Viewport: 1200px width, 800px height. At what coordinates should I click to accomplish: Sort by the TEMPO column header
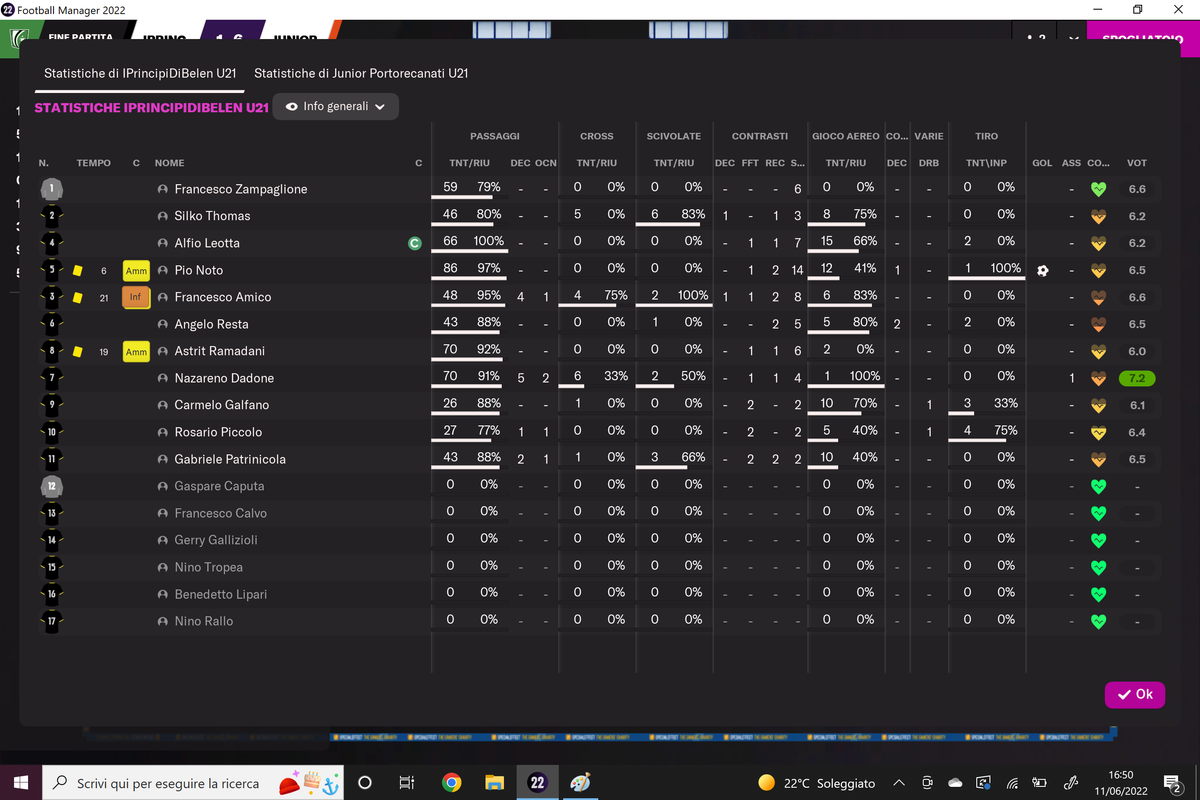[x=94, y=163]
